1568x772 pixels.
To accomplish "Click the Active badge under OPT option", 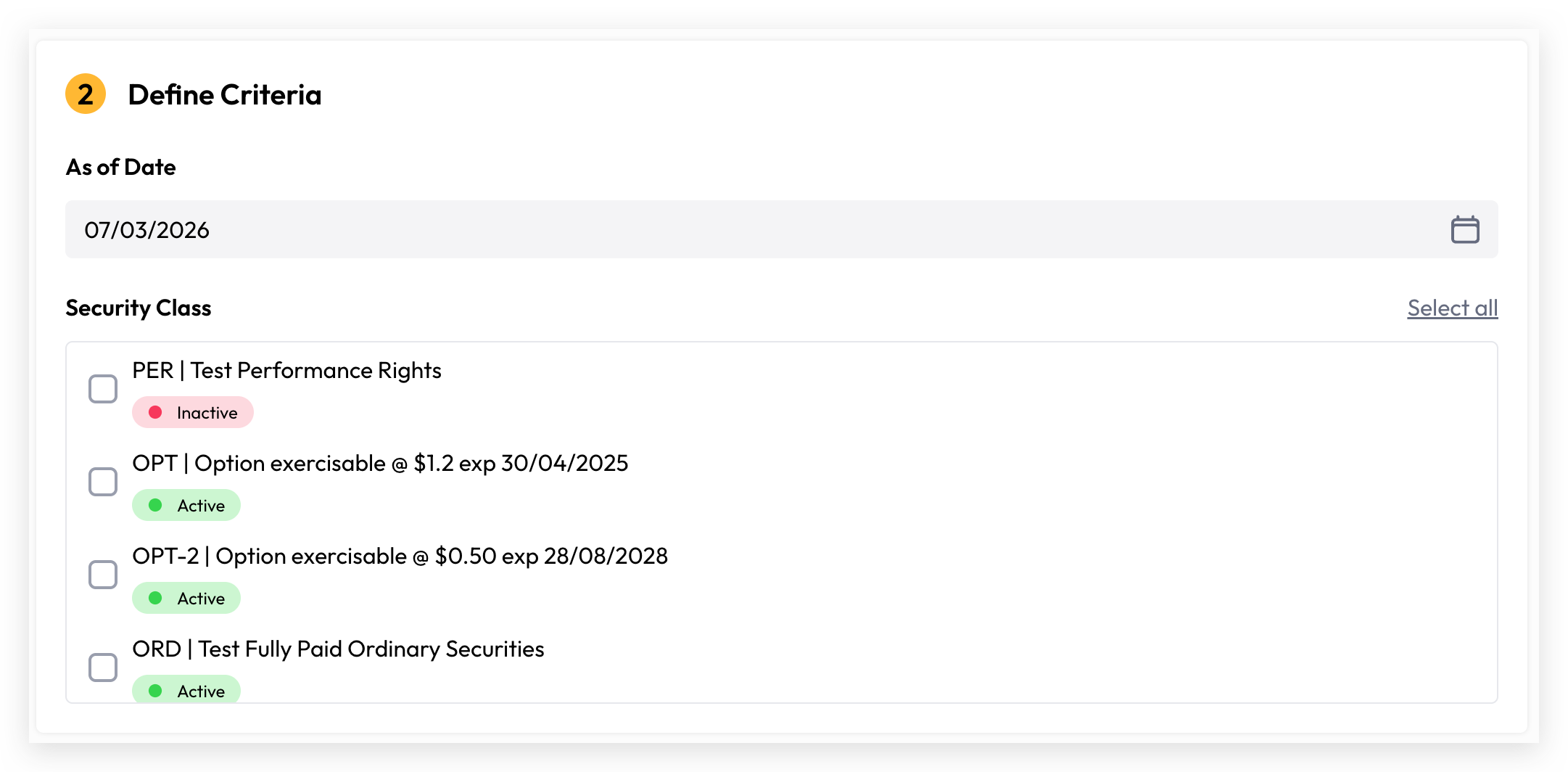I will 186,505.
